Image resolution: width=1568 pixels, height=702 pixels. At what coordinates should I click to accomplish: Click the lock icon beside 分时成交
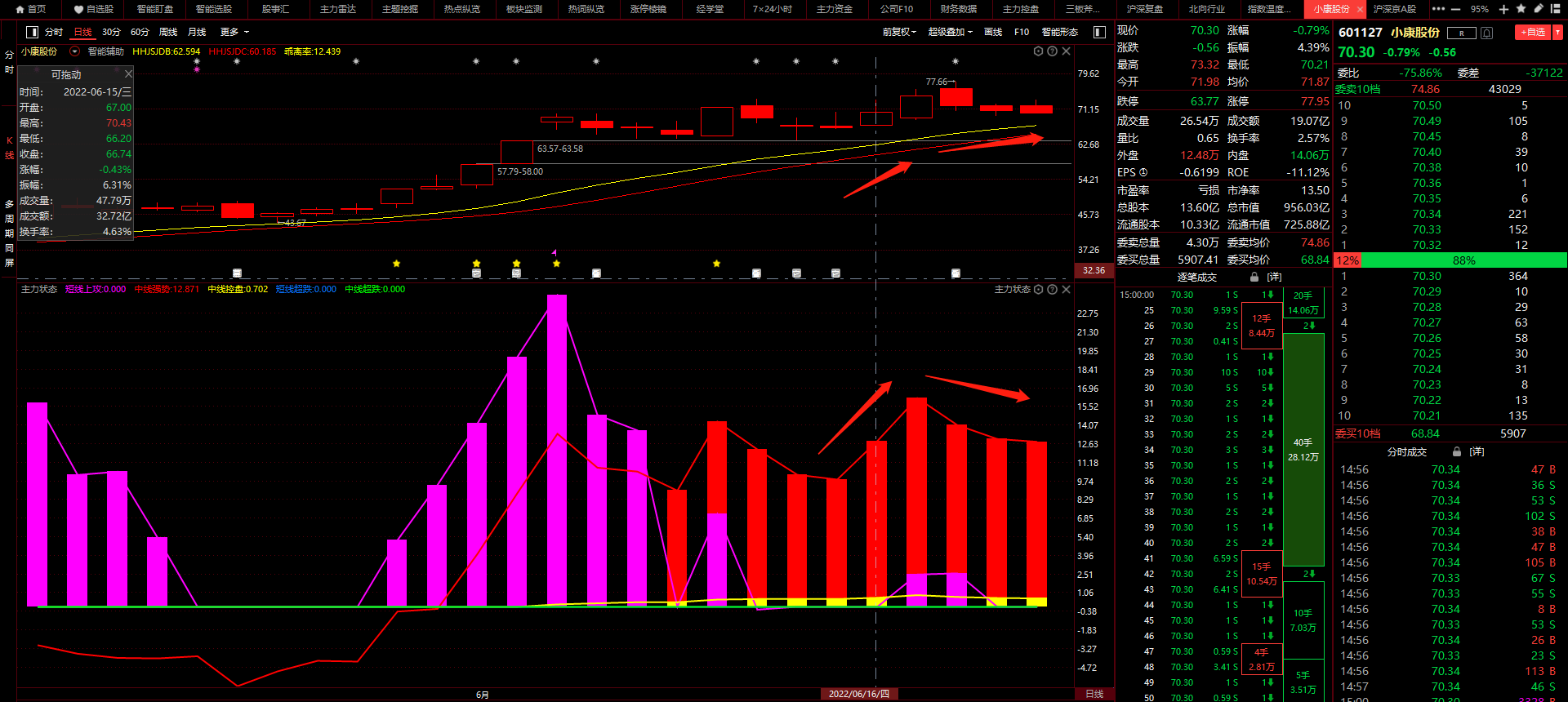point(1457,451)
